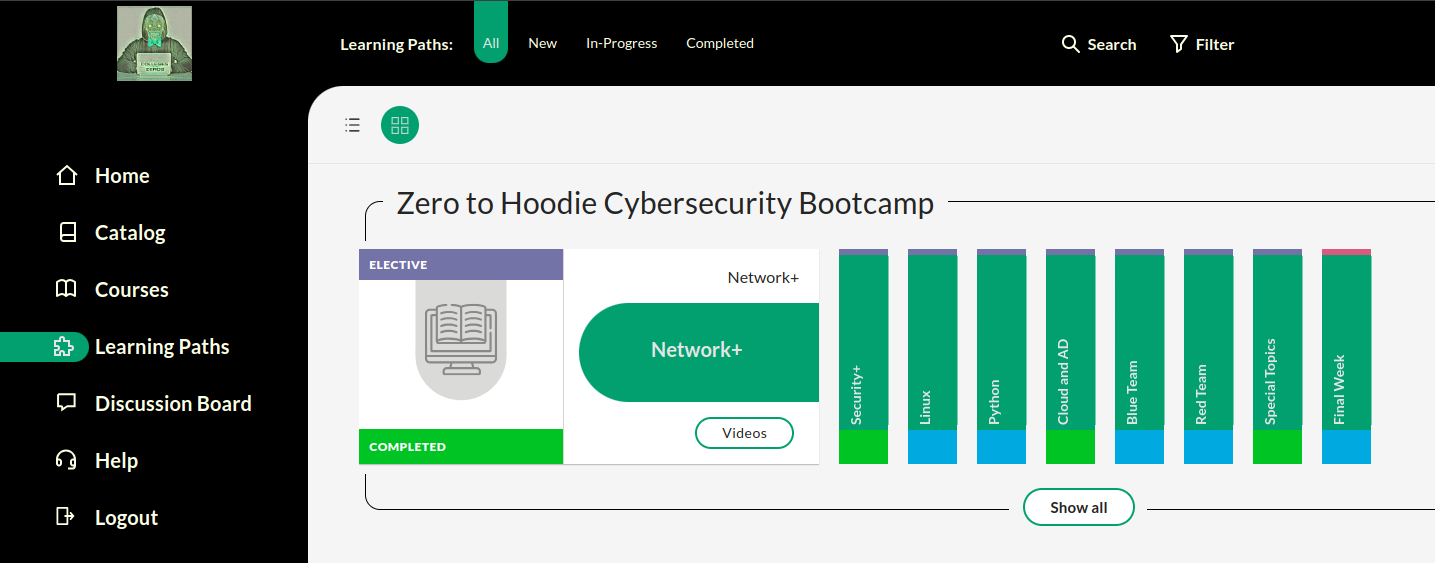Click the Help headset icon
1435x563 pixels.
coord(67,461)
